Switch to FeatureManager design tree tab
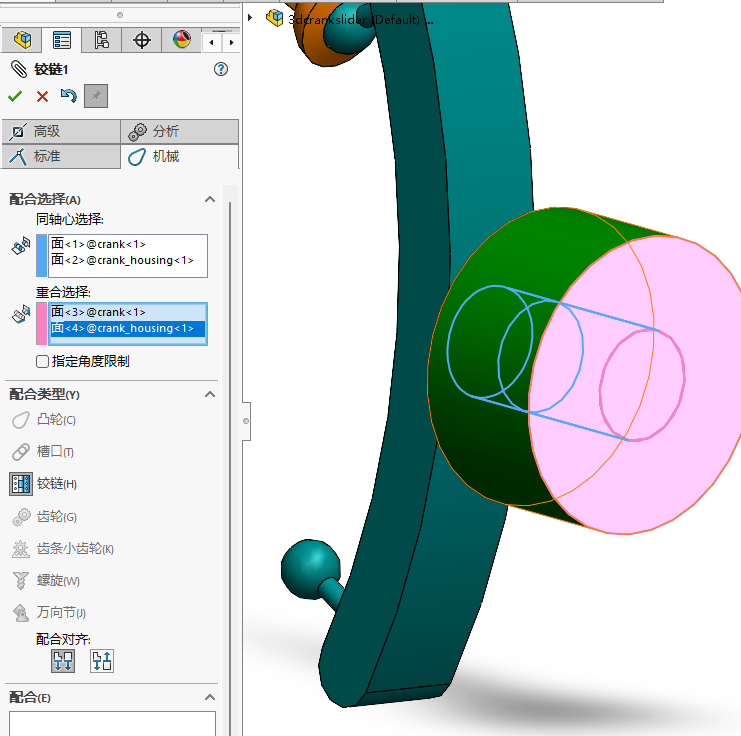741x736 pixels. click(22, 40)
